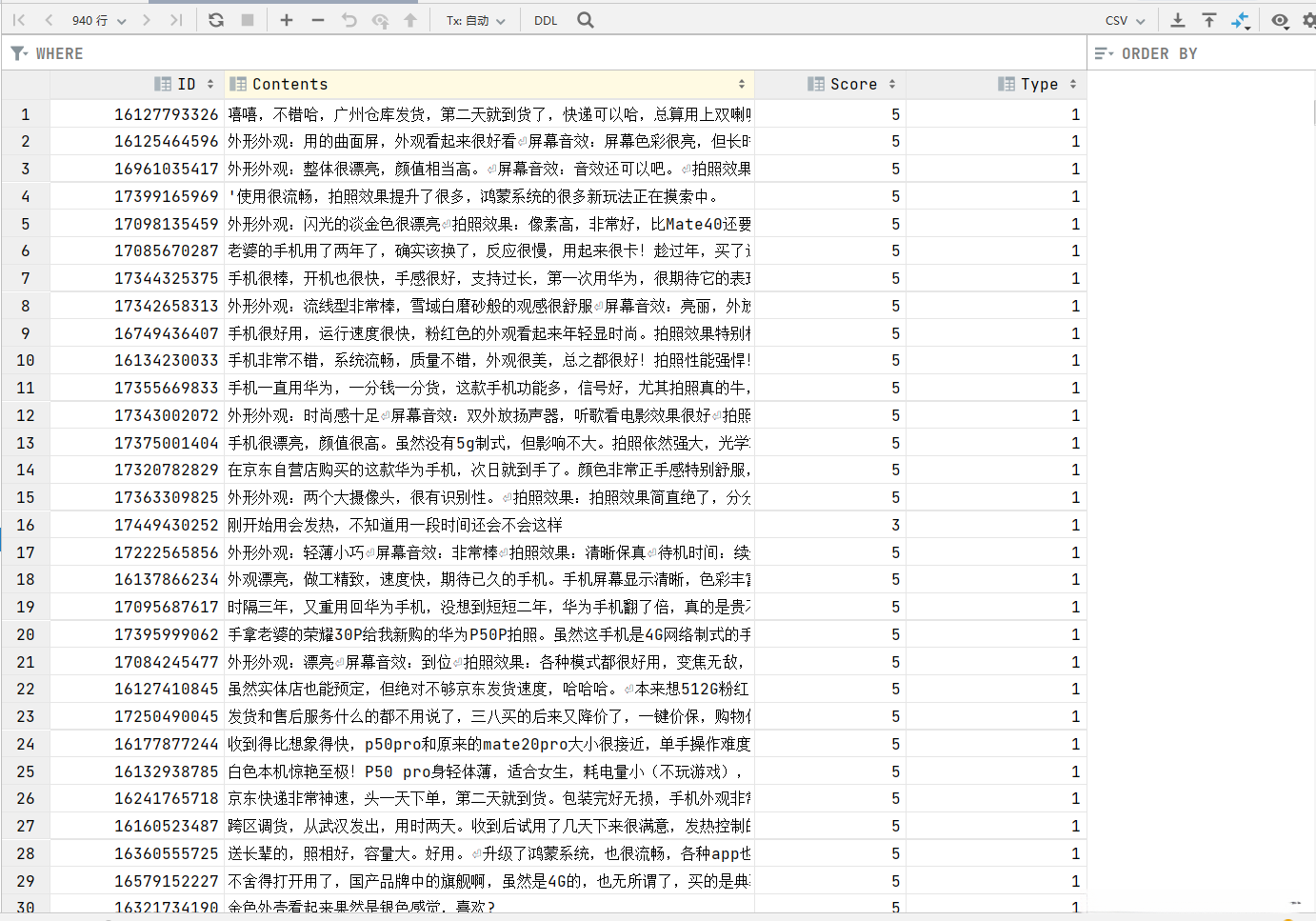The height and width of the screenshot is (921, 1316).
Task: Click the Score cell in row 10
Action: (x=830, y=360)
